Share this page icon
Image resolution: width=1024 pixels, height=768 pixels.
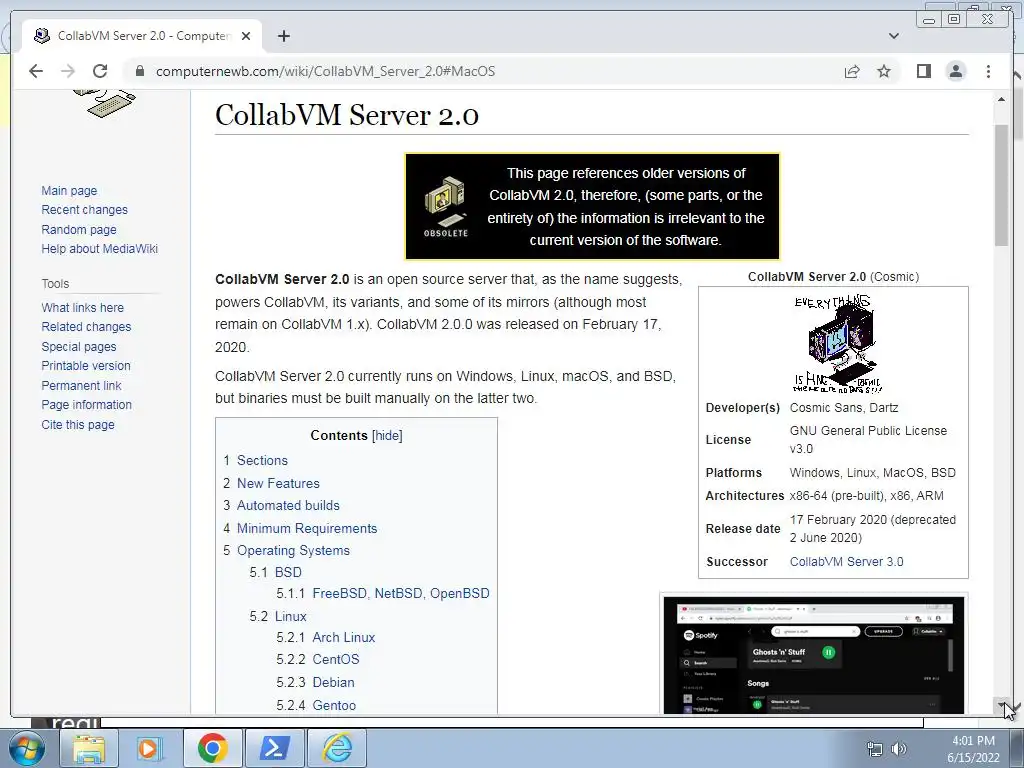852,71
